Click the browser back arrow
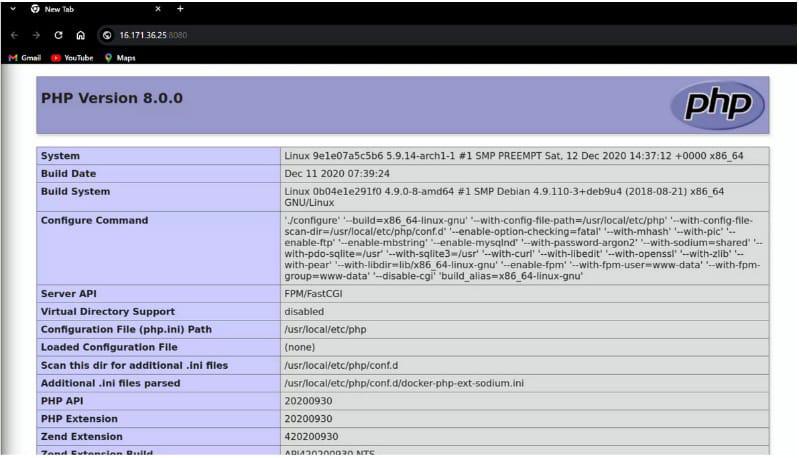The image size is (799, 458). [14, 35]
